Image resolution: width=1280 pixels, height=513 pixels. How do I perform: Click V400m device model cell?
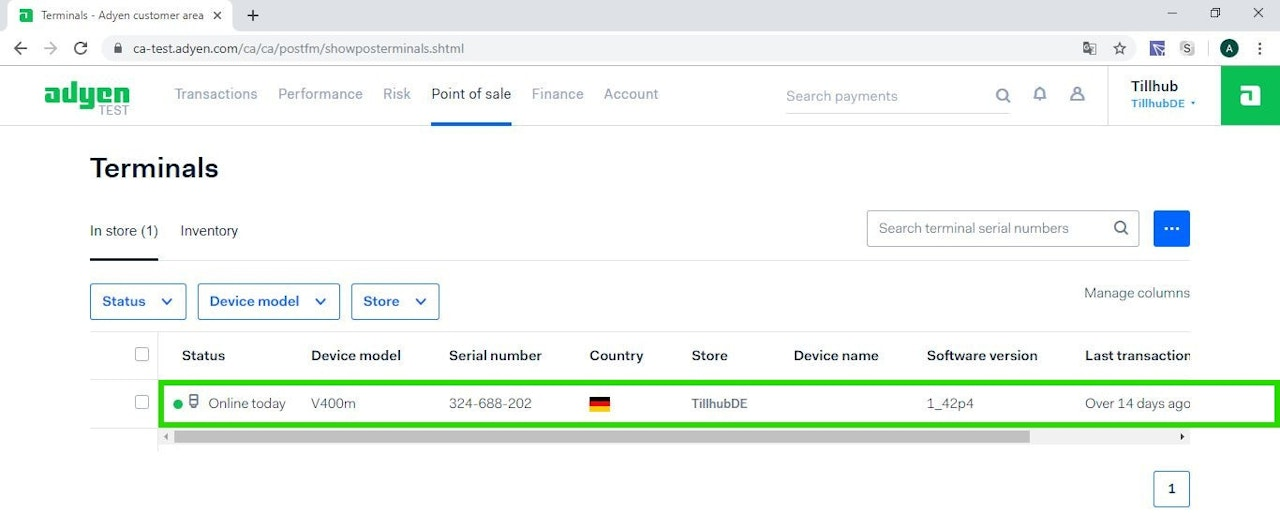coord(333,404)
